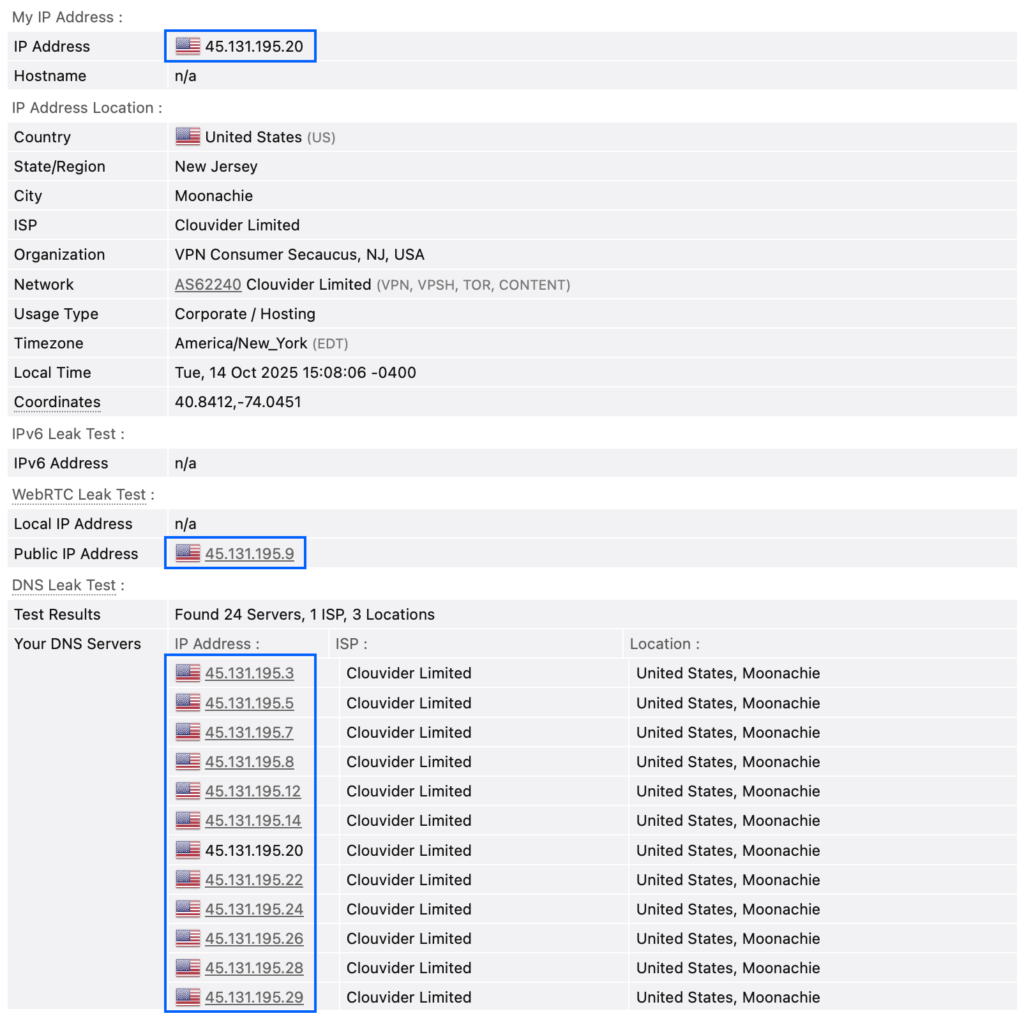Click the flag icon beside United States country
1024x1016 pixels.
[187, 137]
